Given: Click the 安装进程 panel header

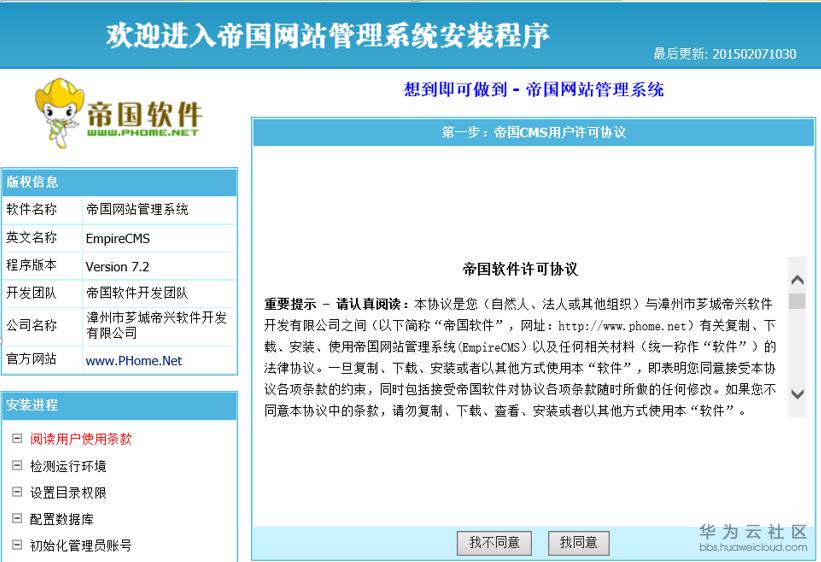Looking at the screenshot, I should coord(119,405).
